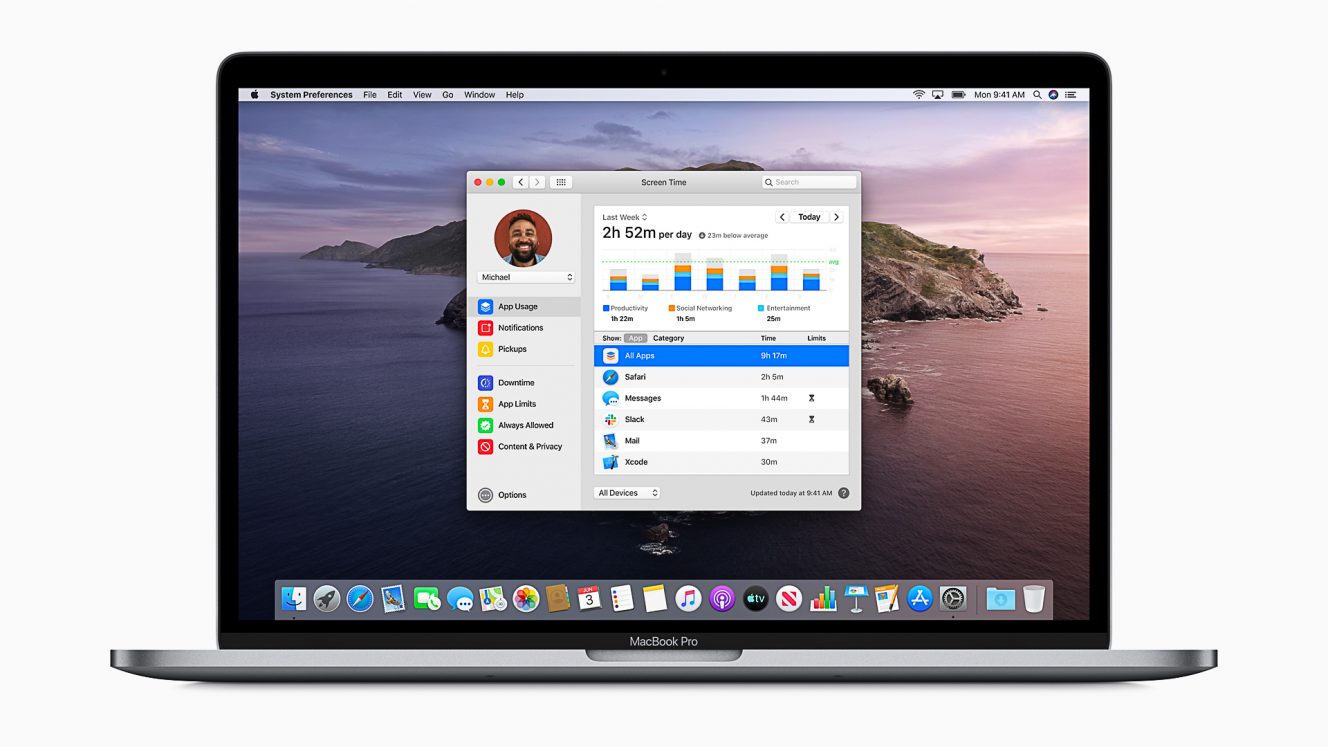This screenshot has width=1328, height=747.
Task: Click the light blue Entertainment legend swatch
Action: point(761,308)
